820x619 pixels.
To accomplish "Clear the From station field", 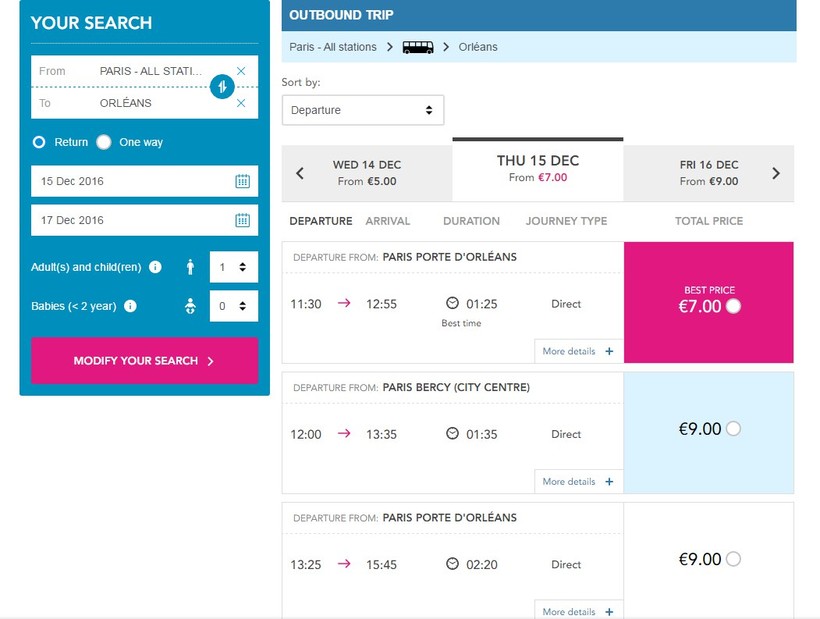I will pos(241,71).
